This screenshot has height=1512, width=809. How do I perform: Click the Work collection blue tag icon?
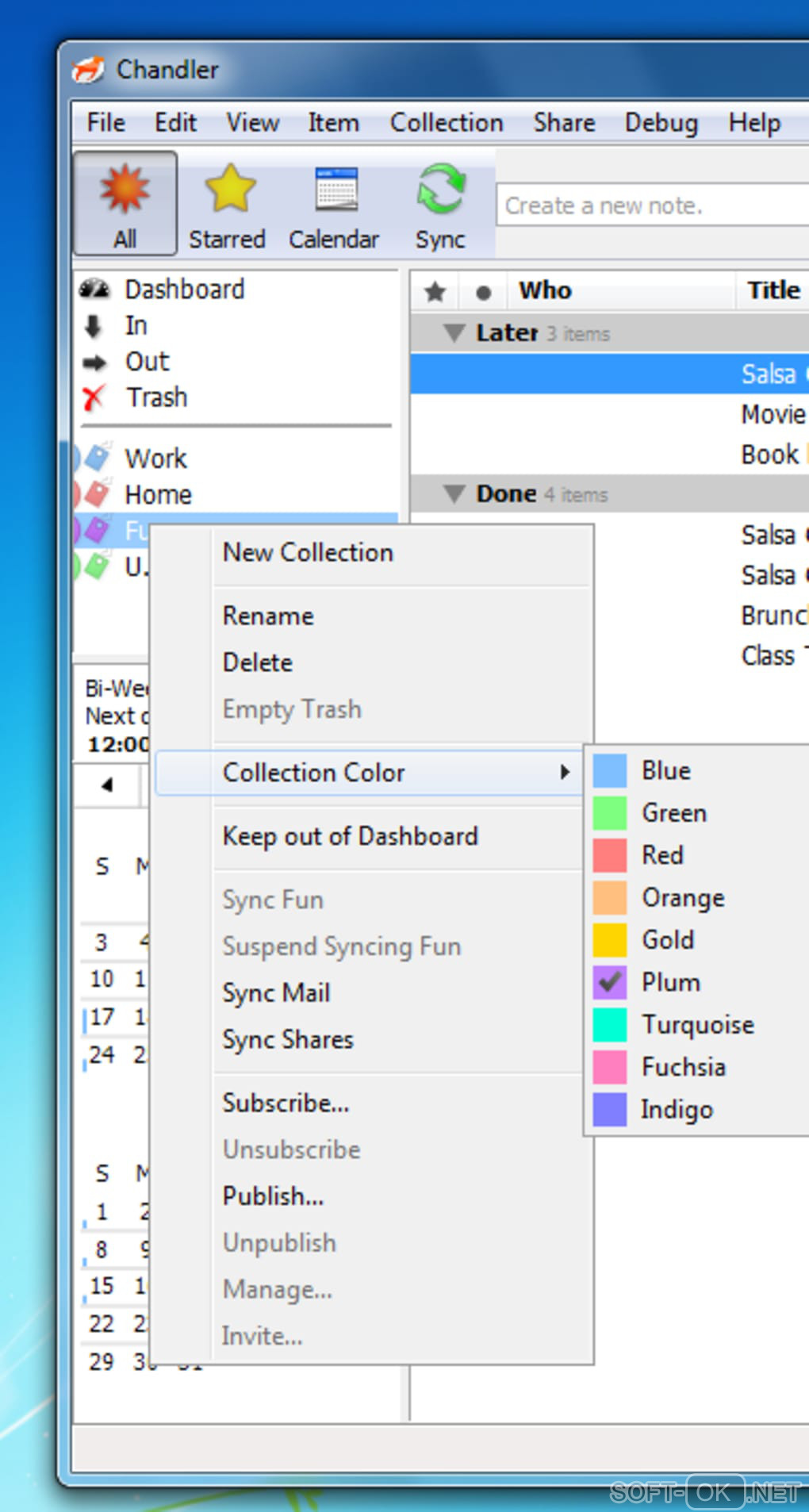click(97, 458)
